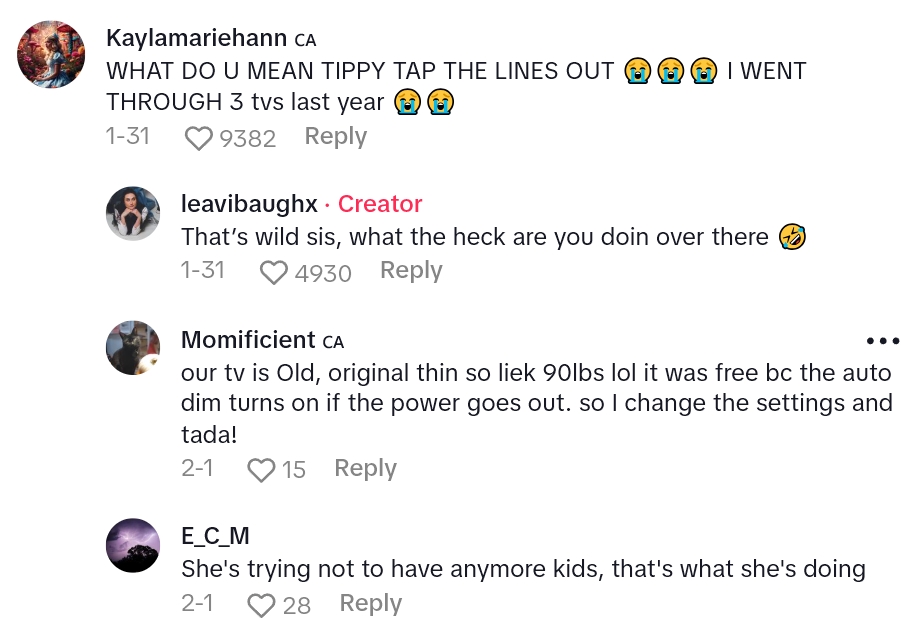901x639 pixels.
Task: Go to E_C_M's profile via username
Action: tap(215, 535)
